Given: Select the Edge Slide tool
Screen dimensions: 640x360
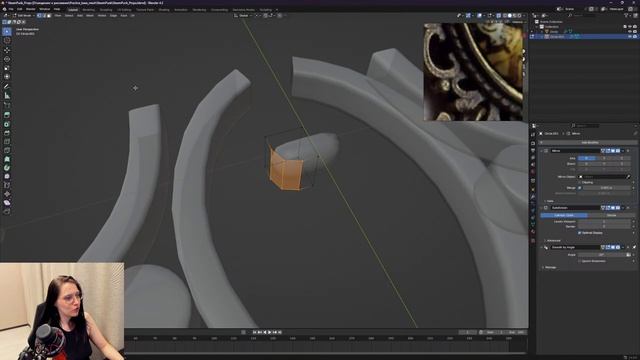Looking at the screenshot, I should (x=7, y=185).
